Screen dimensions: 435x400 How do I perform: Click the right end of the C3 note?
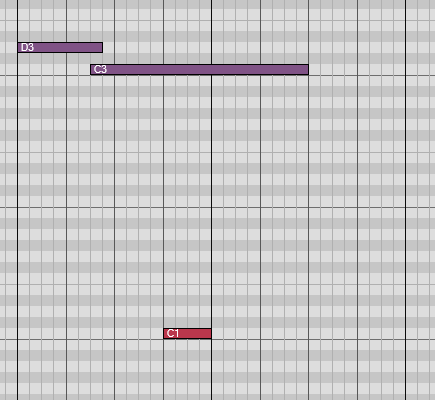pyautogui.click(x=307, y=69)
